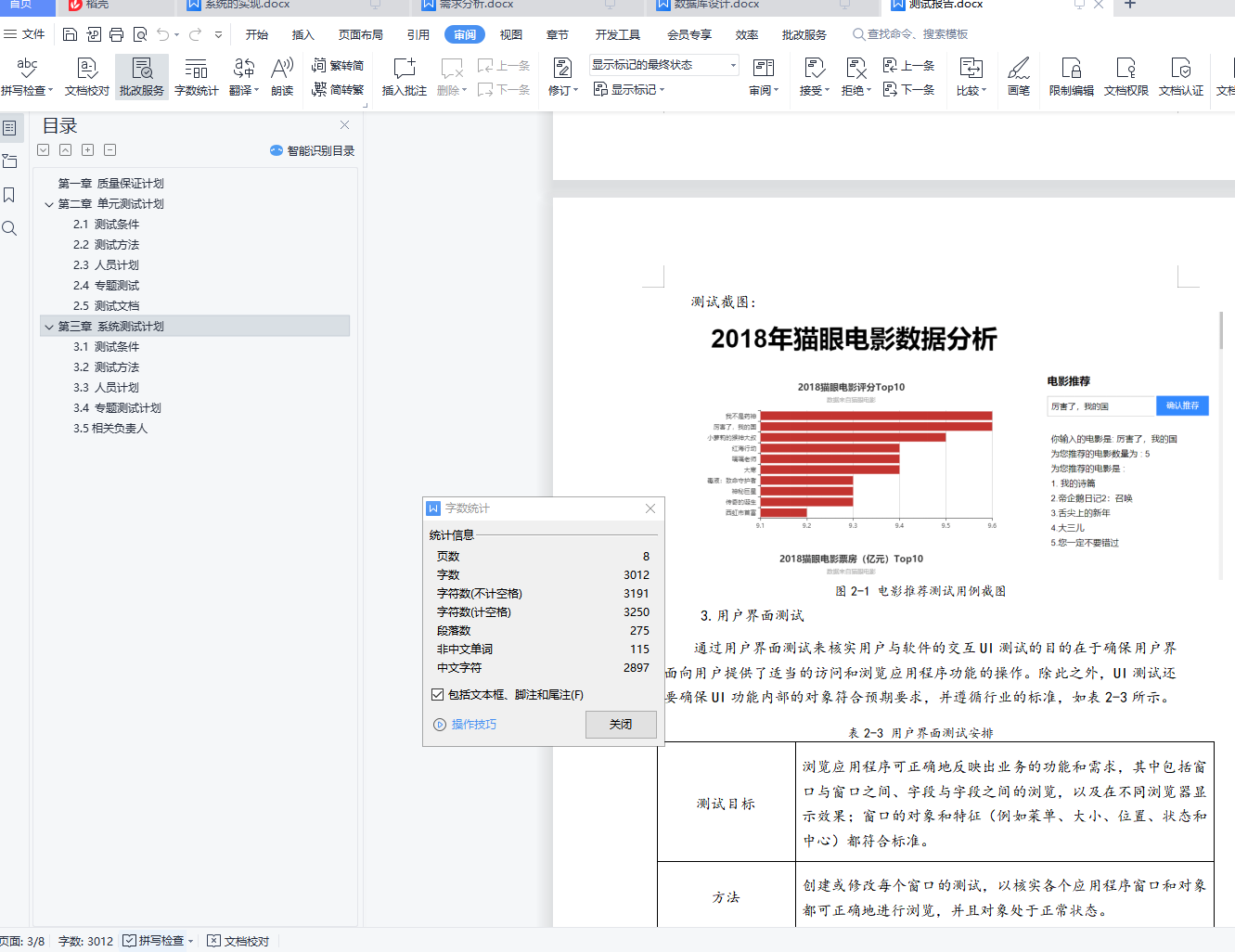Open 文档认证 document certification
The width and height of the screenshot is (1235, 952).
1181,76
